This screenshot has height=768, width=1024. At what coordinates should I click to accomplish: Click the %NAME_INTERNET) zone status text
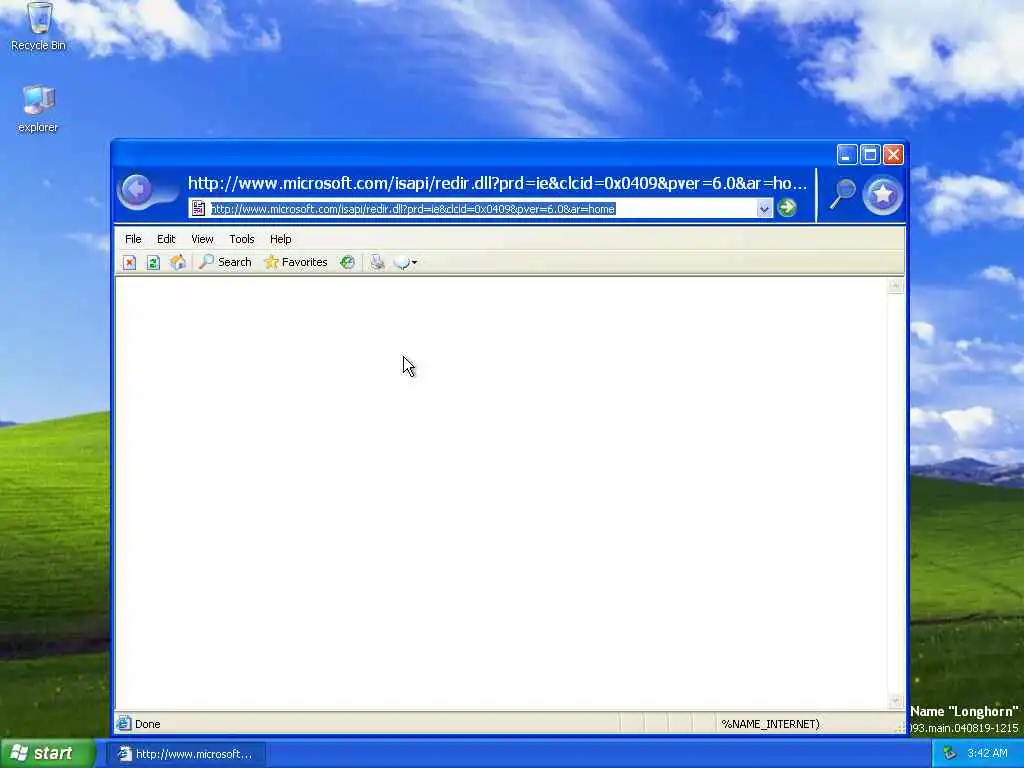[x=771, y=724]
